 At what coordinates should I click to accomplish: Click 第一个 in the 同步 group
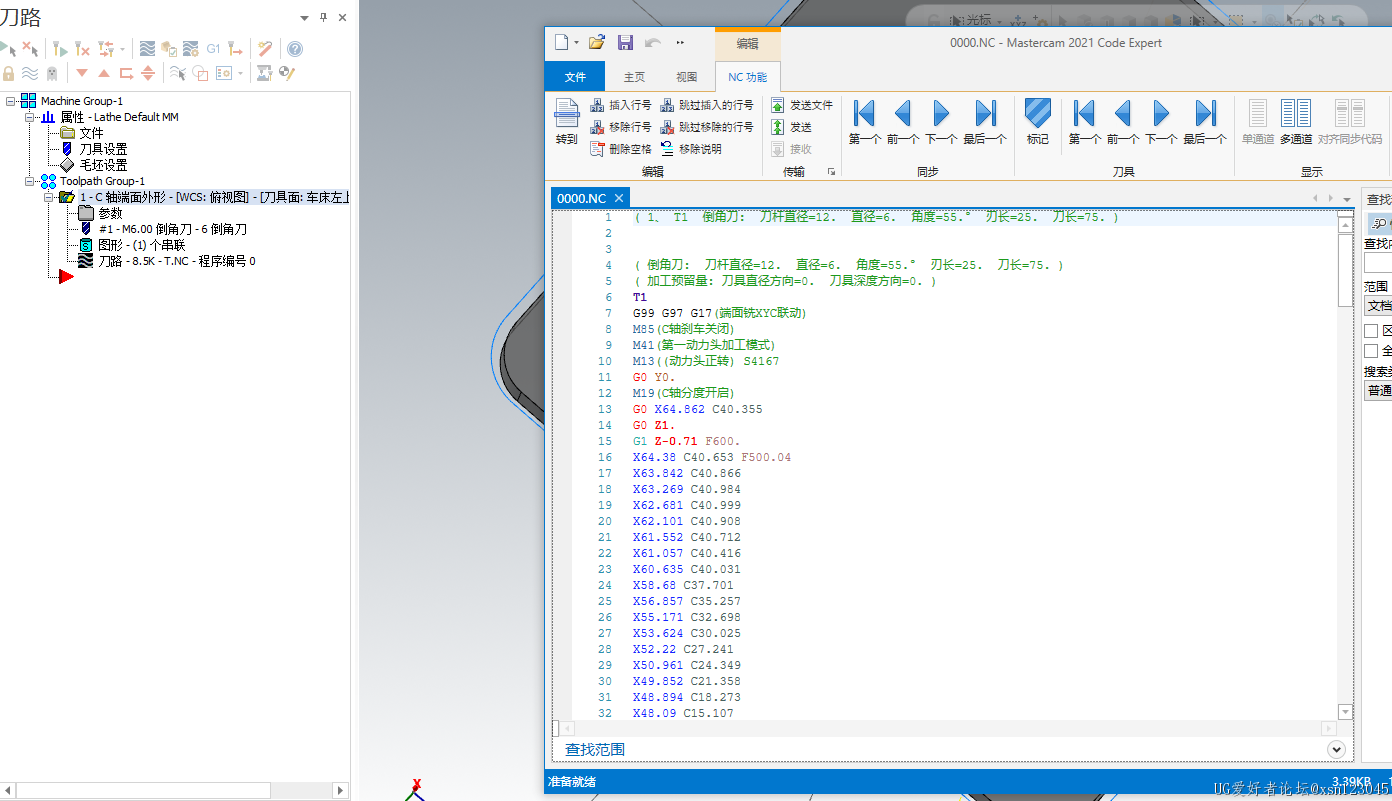pos(865,122)
